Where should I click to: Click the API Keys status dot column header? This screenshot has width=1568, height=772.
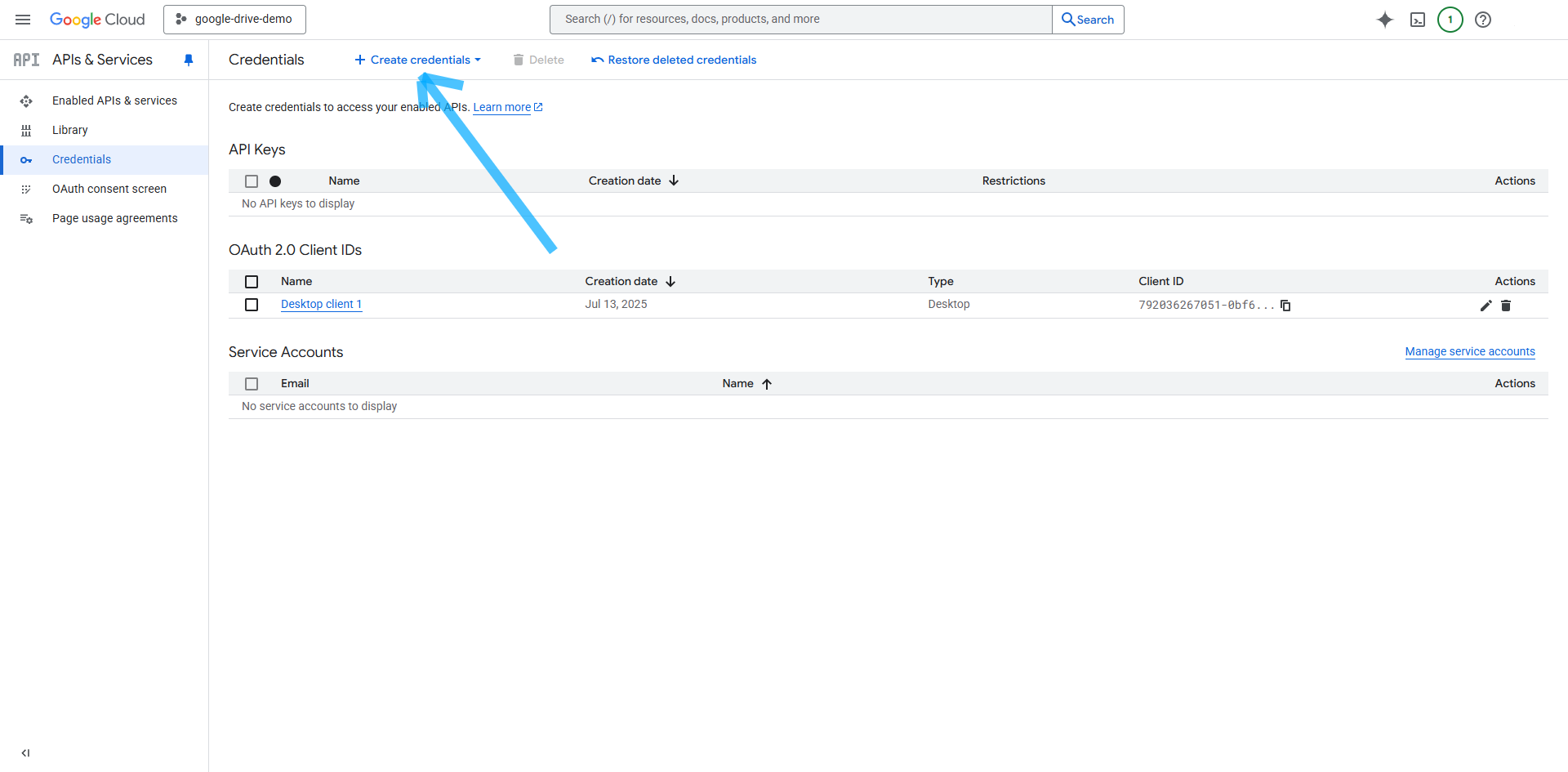(275, 181)
